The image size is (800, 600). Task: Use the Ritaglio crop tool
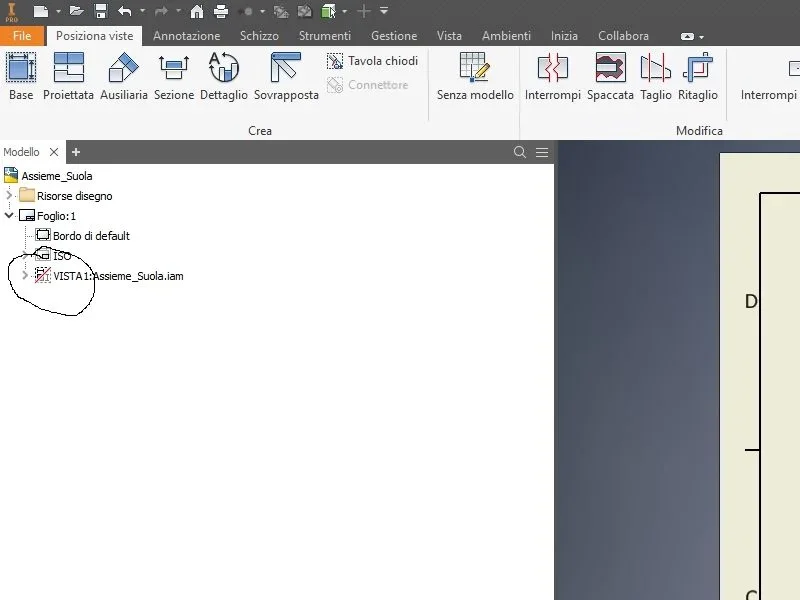[x=697, y=76]
